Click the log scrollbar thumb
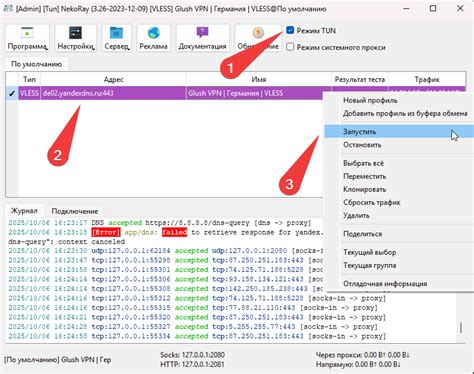The height and width of the screenshot is (374, 474). (x=461, y=327)
